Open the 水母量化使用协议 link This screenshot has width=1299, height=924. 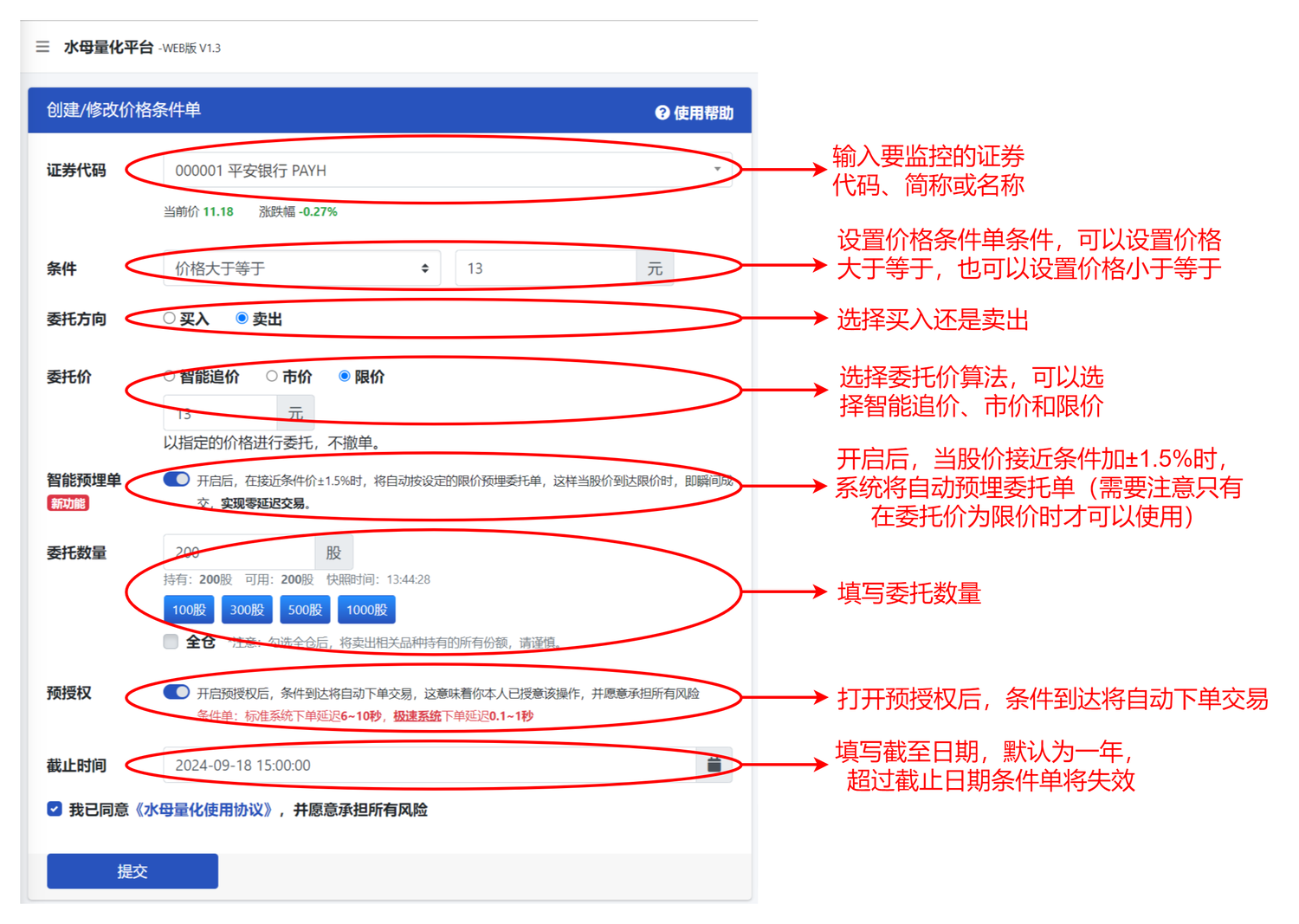point(206,810)
